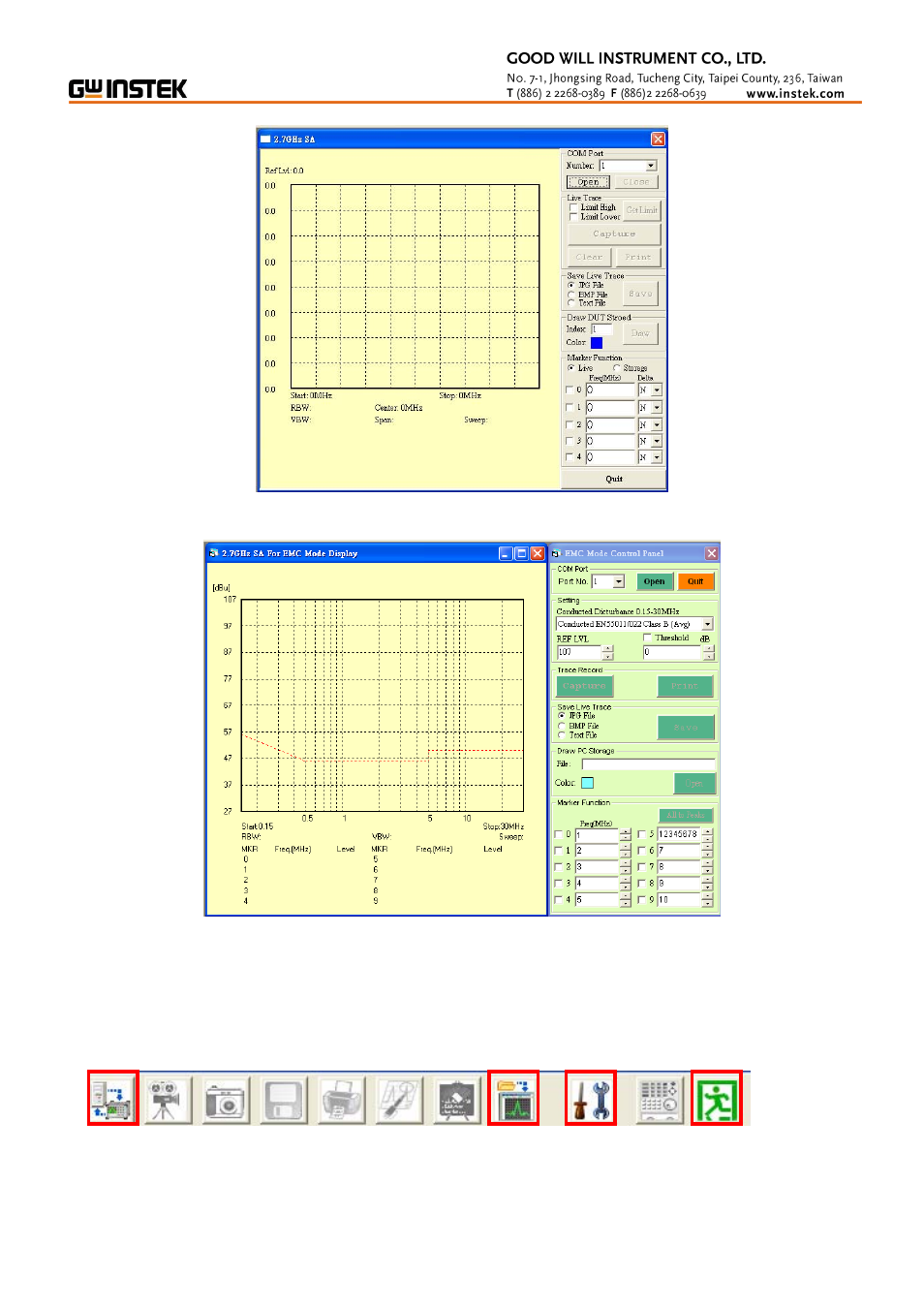Close the EMC Mode Display window
The width and height of the screenshot is (924, 1308).
click(x=538, y=553)
